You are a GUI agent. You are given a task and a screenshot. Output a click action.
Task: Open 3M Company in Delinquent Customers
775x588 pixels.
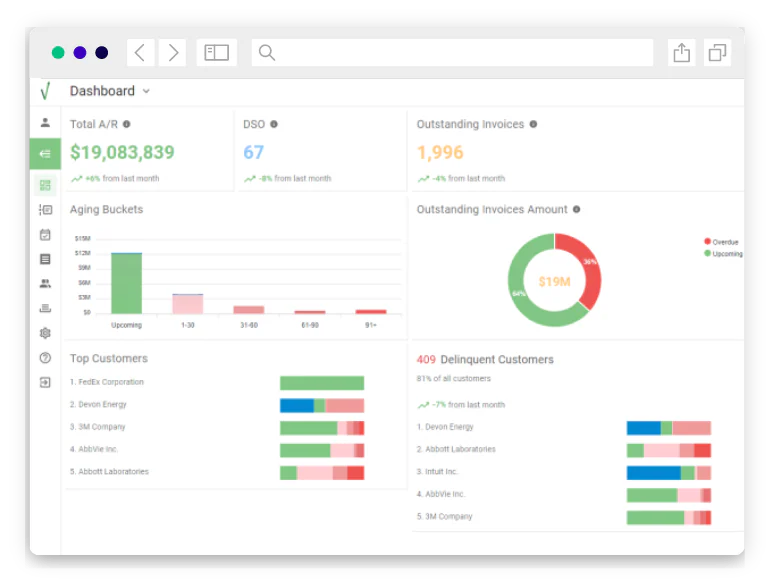pos(444,516)
